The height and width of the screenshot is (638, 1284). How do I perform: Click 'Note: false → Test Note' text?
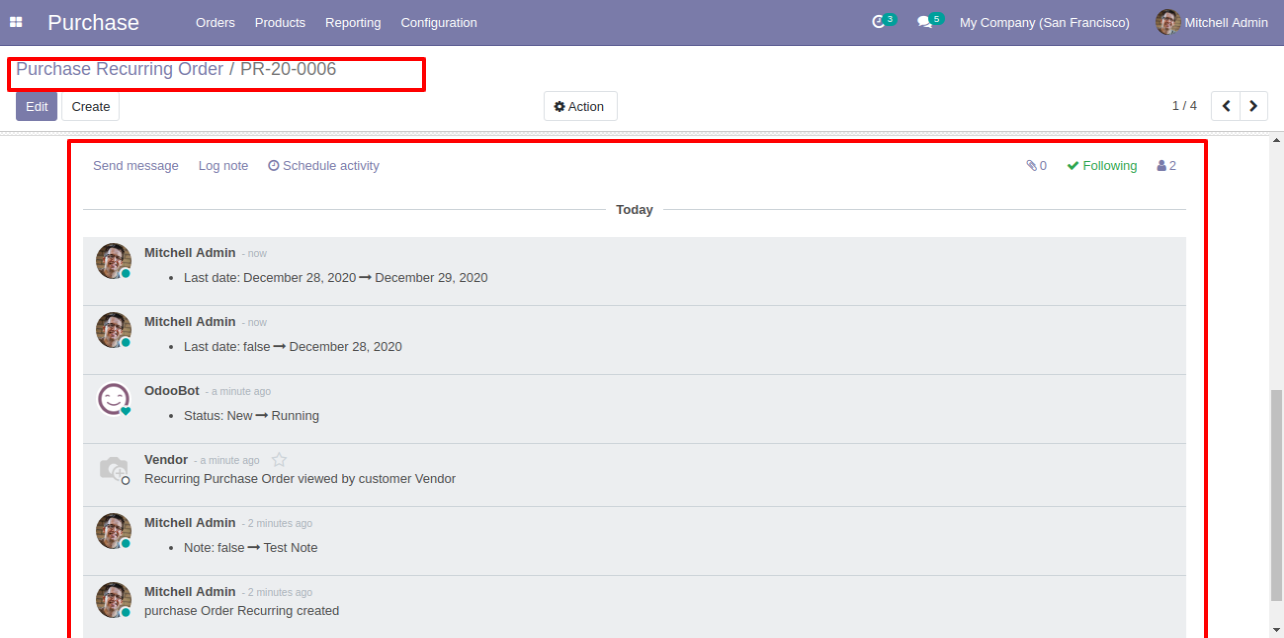click(x=251, y=547)
